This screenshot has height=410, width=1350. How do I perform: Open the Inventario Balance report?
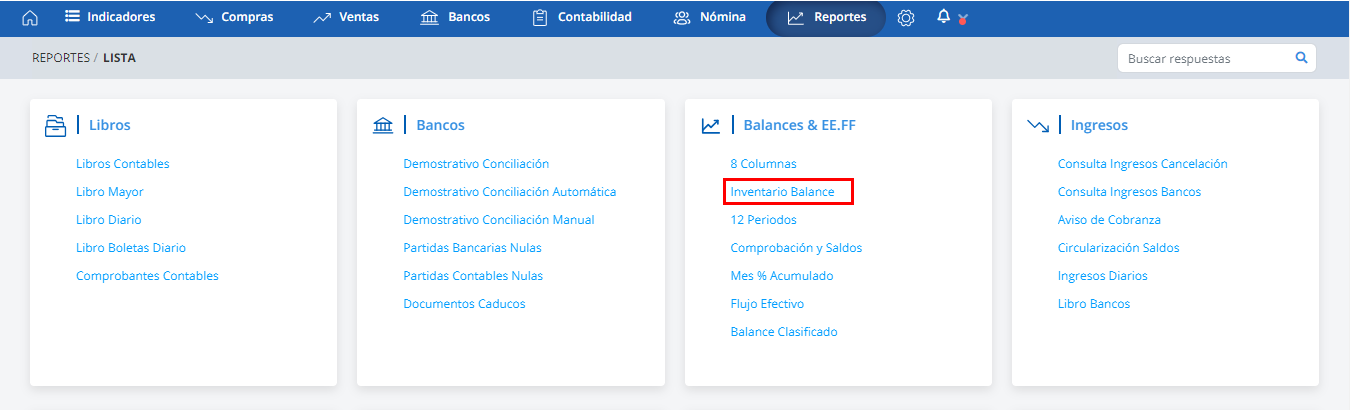(x=788, y=192)
